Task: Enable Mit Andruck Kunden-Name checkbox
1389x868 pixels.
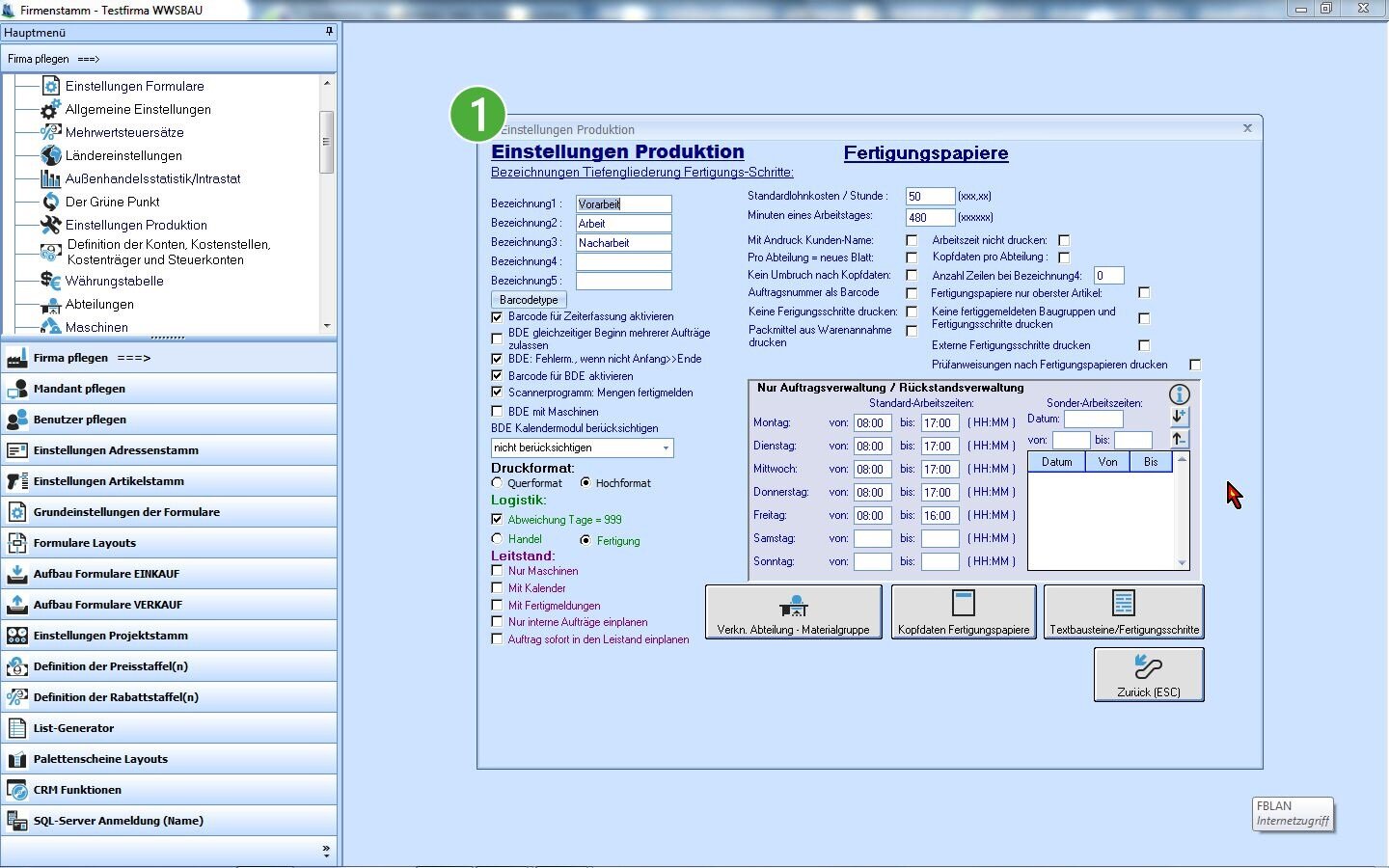Action: [912, 240]
